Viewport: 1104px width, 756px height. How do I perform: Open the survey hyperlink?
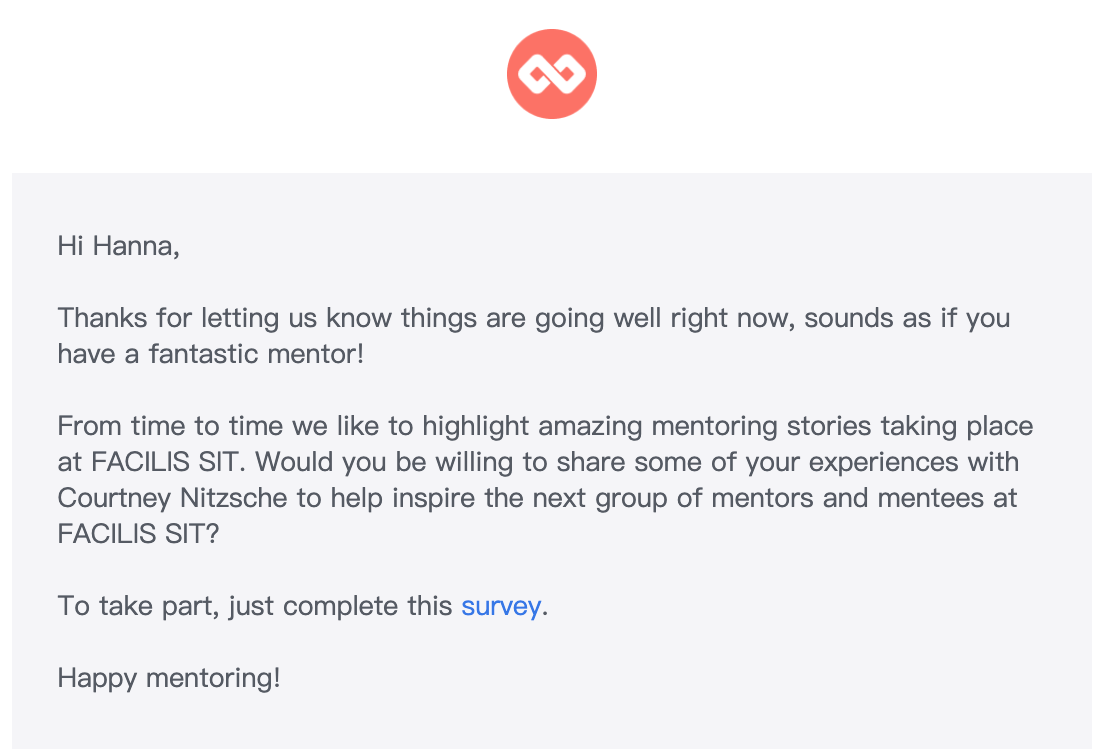pos(501,606)
